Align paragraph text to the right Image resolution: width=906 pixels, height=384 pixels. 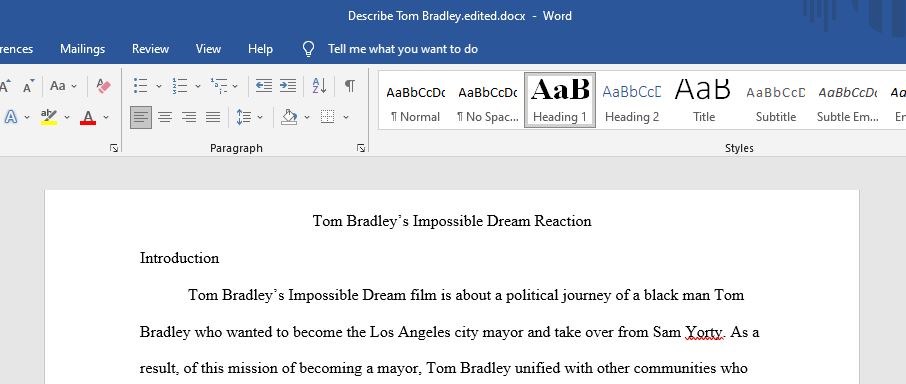(189, 117)
